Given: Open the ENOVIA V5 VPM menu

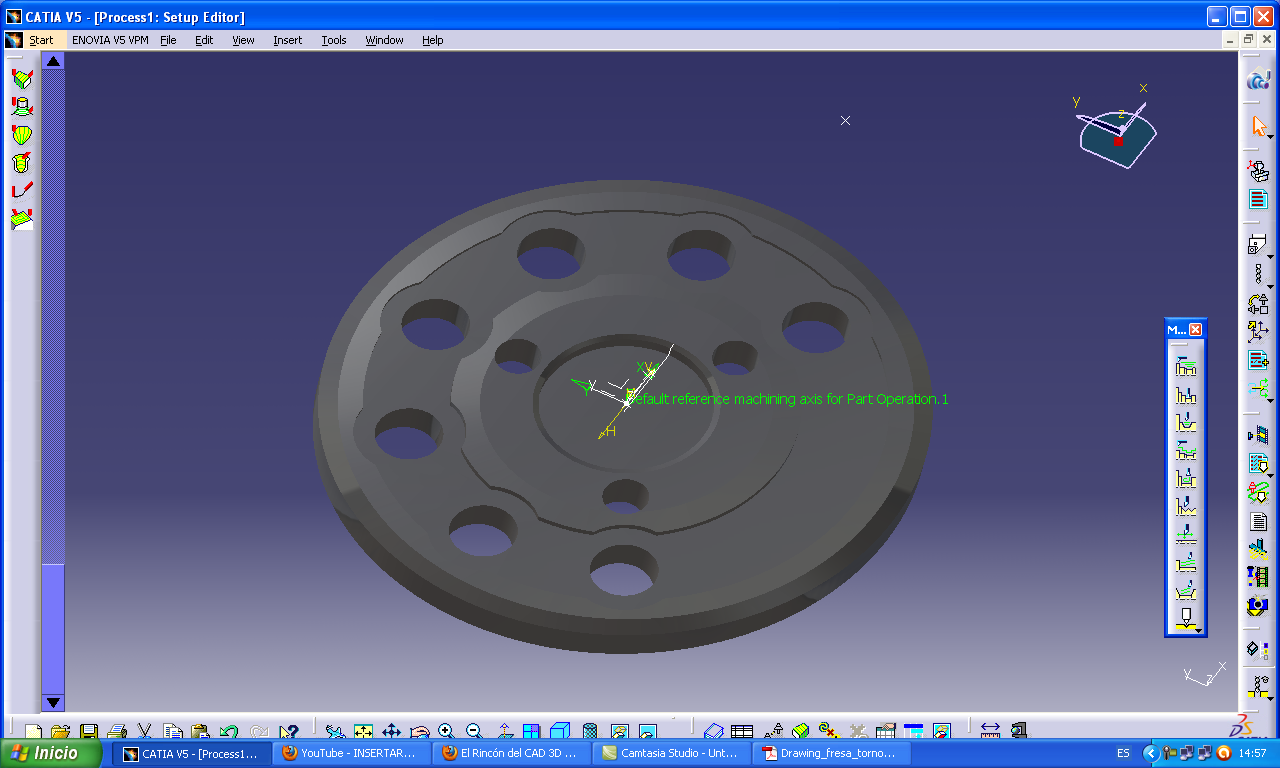Looking at the screenshot, I should (x=110, y=40).
